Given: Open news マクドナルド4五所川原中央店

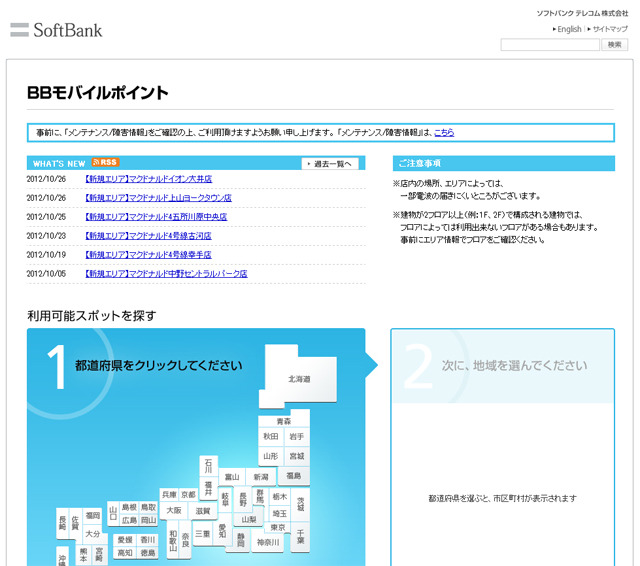Looking at the screenshot, I should (x=156, y=217).
